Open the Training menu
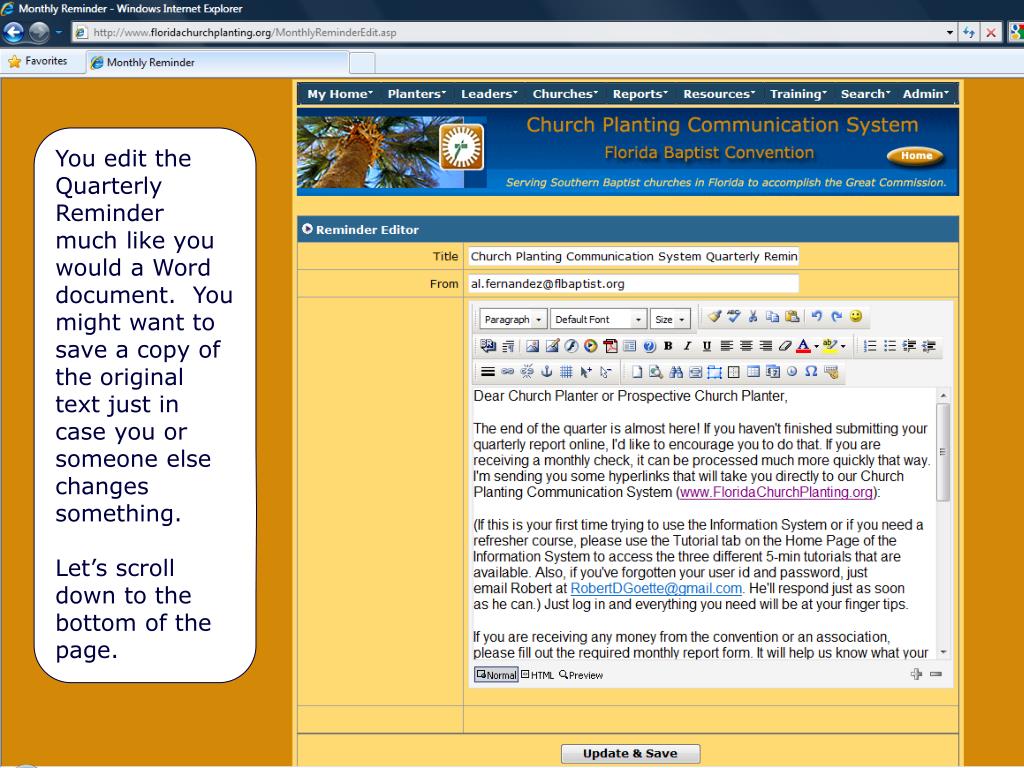 click(x=798, y=94)
